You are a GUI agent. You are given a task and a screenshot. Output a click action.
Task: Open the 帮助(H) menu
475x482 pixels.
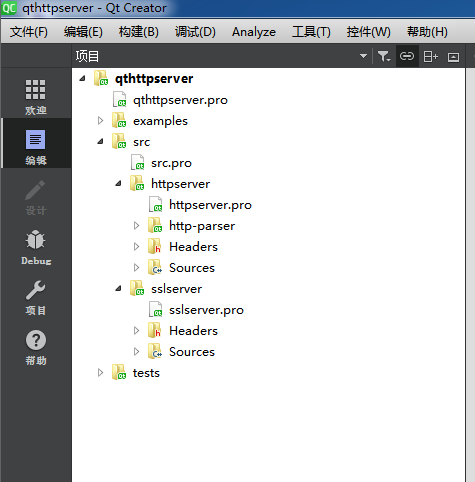427,32
